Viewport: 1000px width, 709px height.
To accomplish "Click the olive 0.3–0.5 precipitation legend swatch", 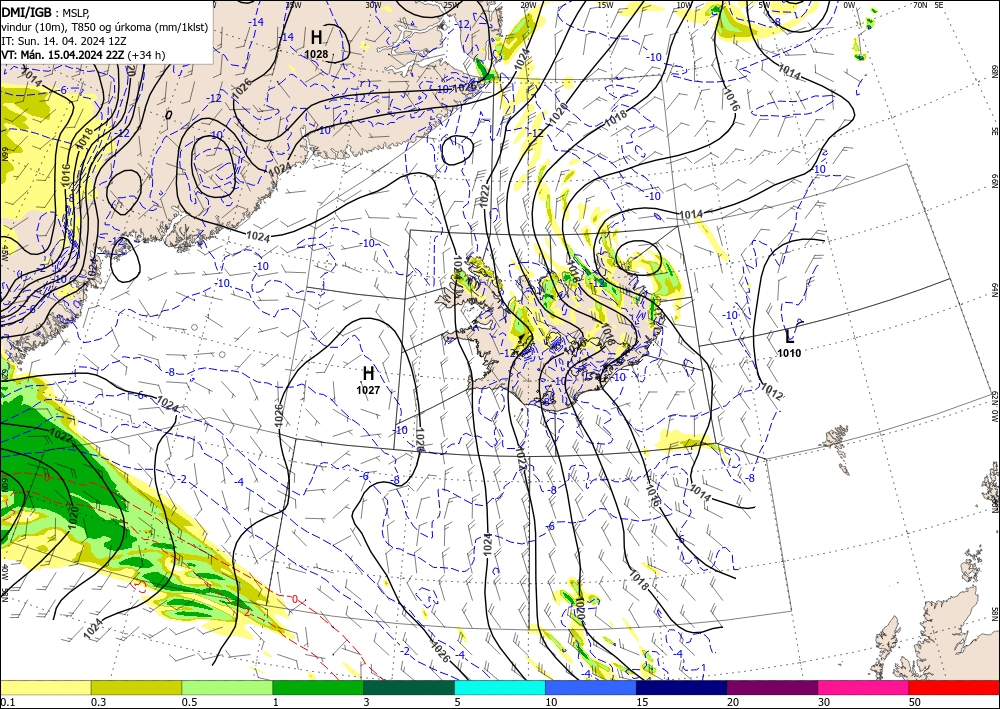I will click(136, 687).
